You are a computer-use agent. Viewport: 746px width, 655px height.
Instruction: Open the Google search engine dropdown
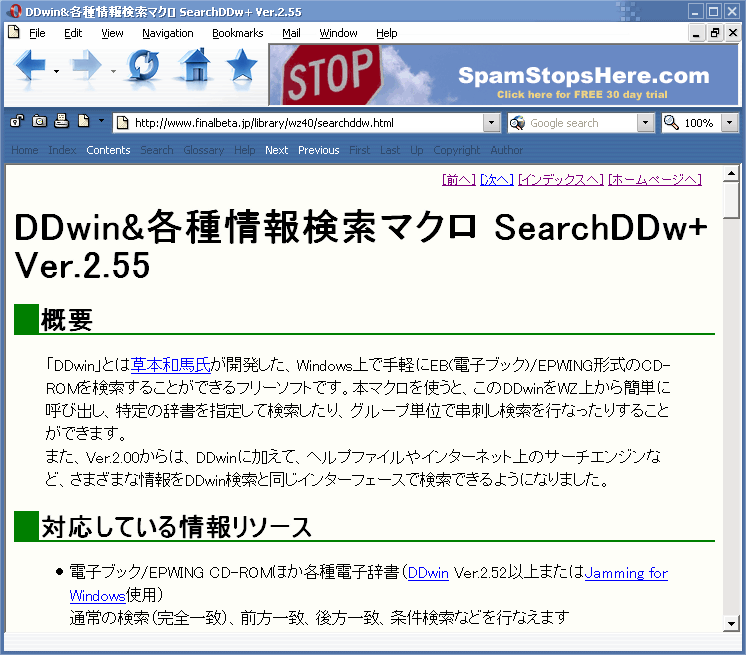tap(645, 123)
